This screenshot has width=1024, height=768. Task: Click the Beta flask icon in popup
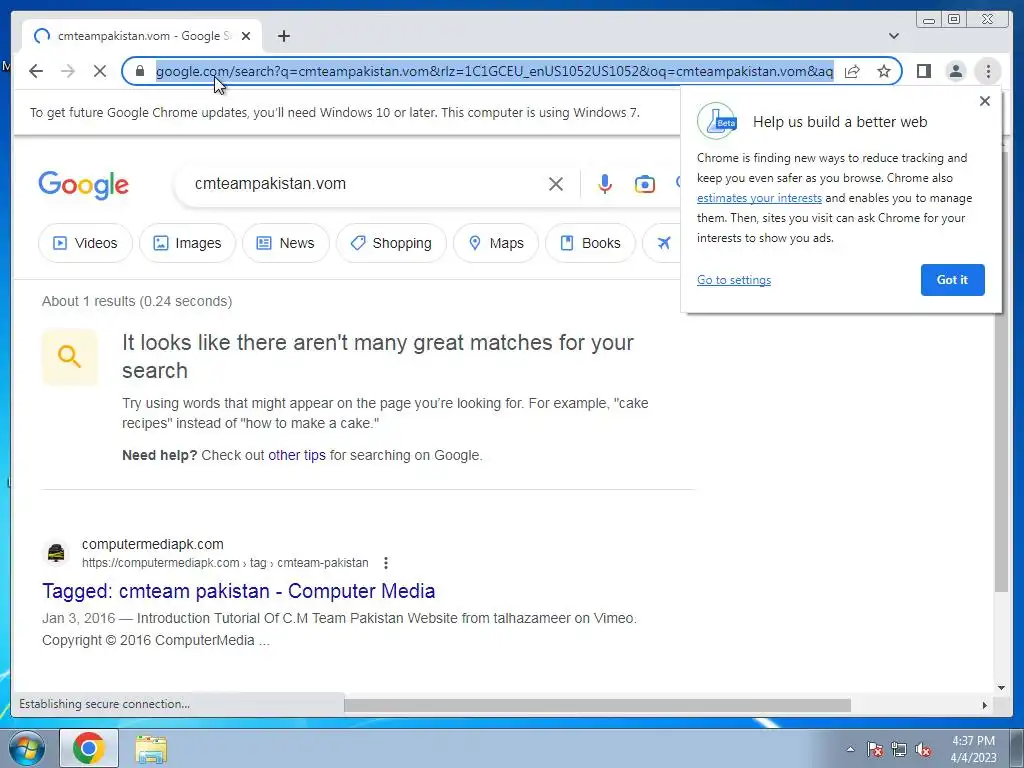[x=717, y=121]
